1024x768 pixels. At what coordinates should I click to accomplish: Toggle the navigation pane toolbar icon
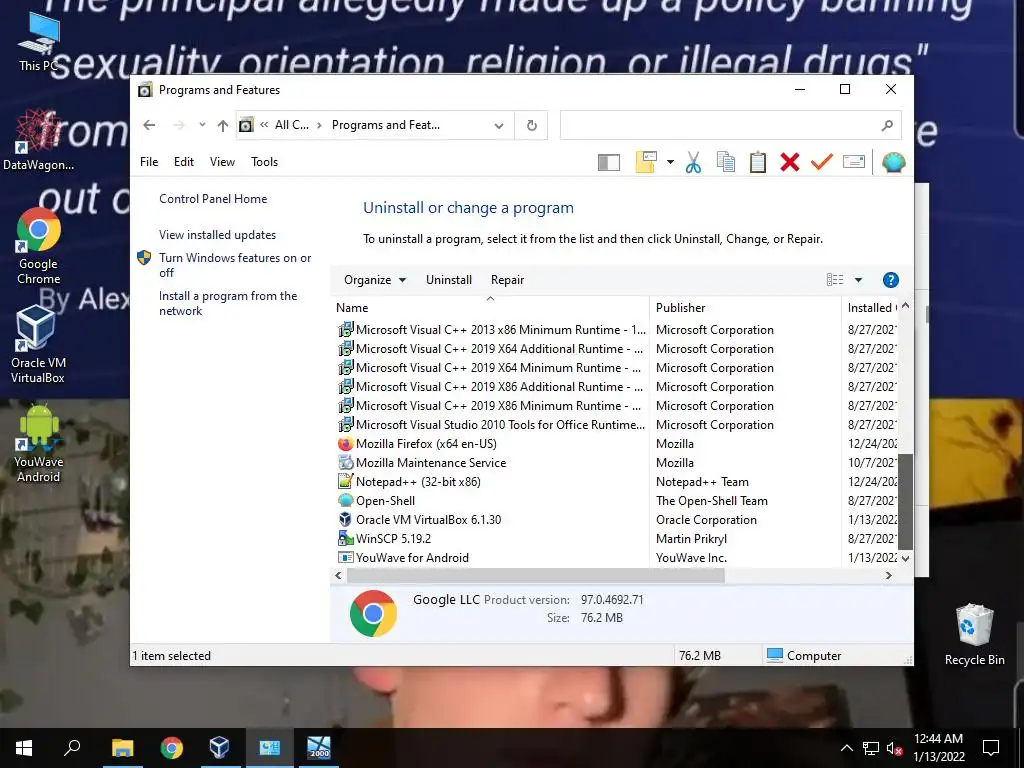click(x=609, y=162)
